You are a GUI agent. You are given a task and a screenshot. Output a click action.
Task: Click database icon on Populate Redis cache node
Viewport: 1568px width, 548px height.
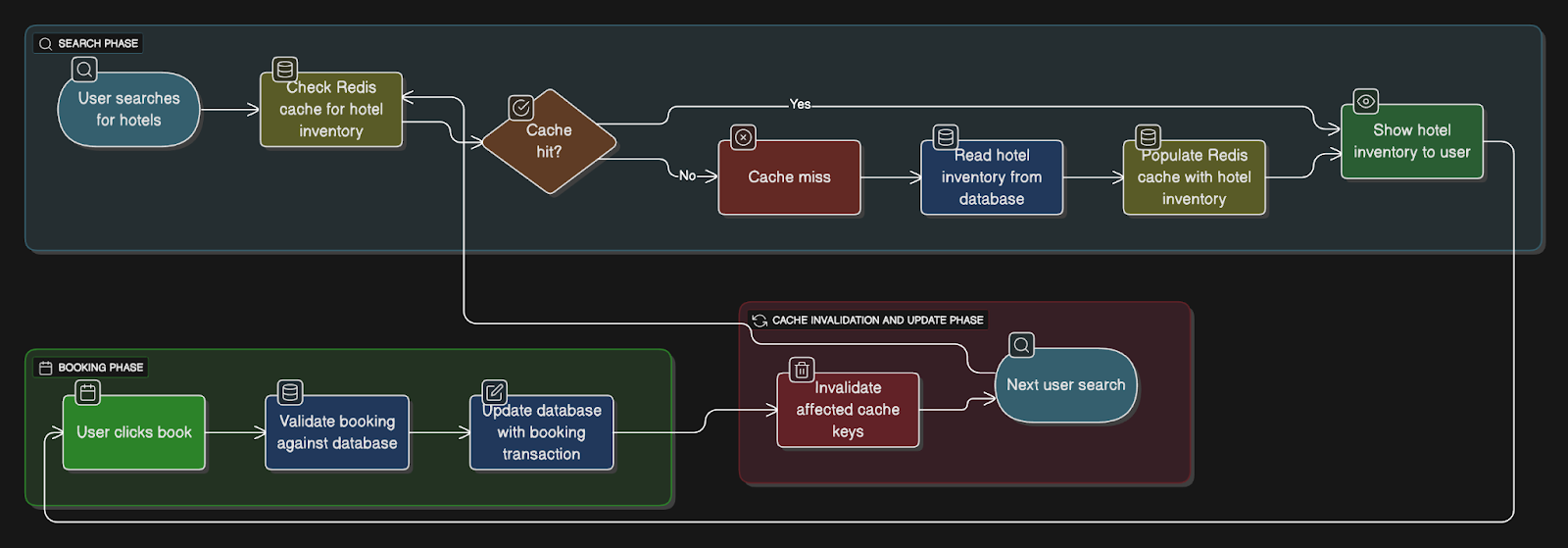coord(1149,137)
